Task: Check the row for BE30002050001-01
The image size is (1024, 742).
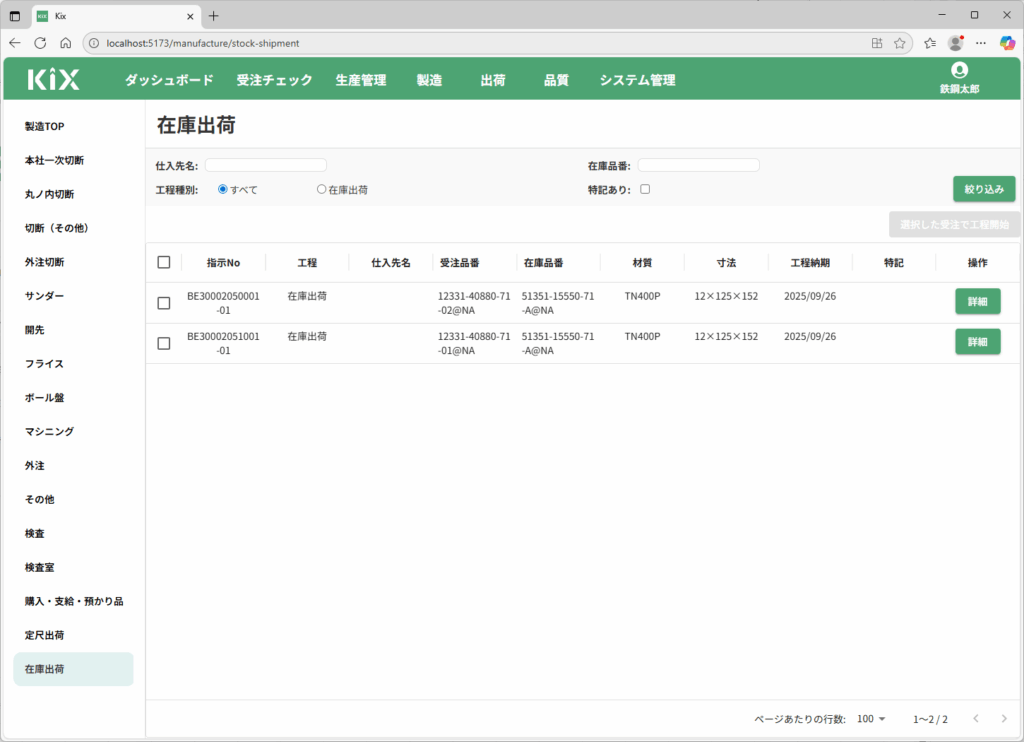Action: pyautogui.click(x=164, y=303)
